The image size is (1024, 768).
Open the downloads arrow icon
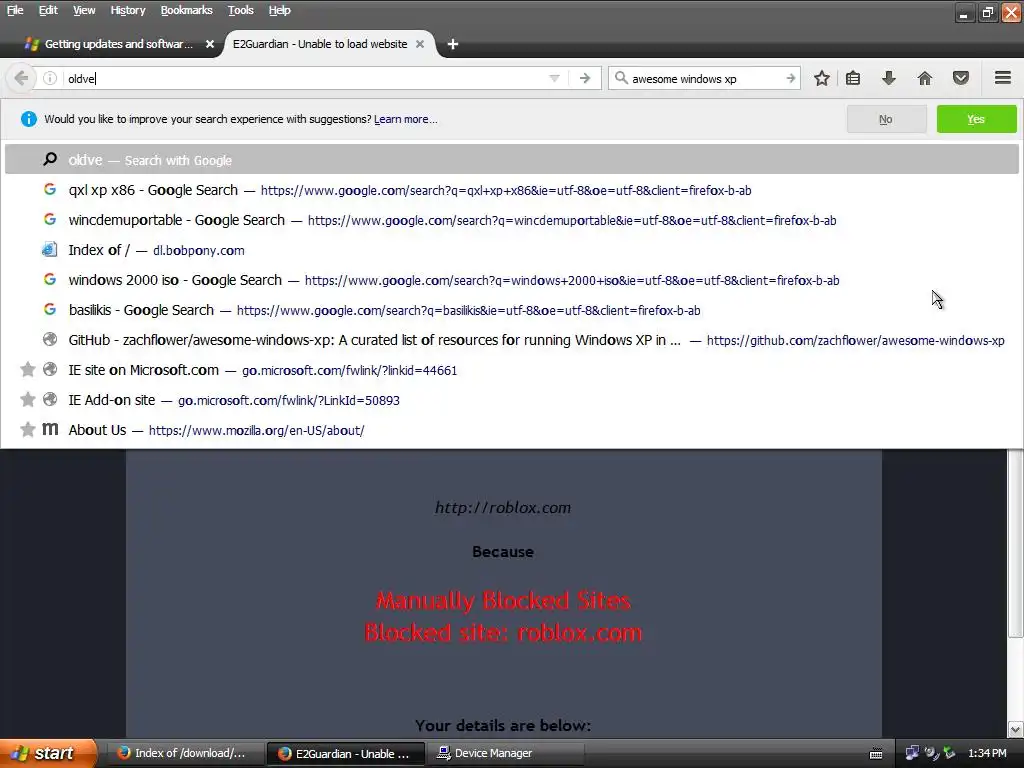888,78
